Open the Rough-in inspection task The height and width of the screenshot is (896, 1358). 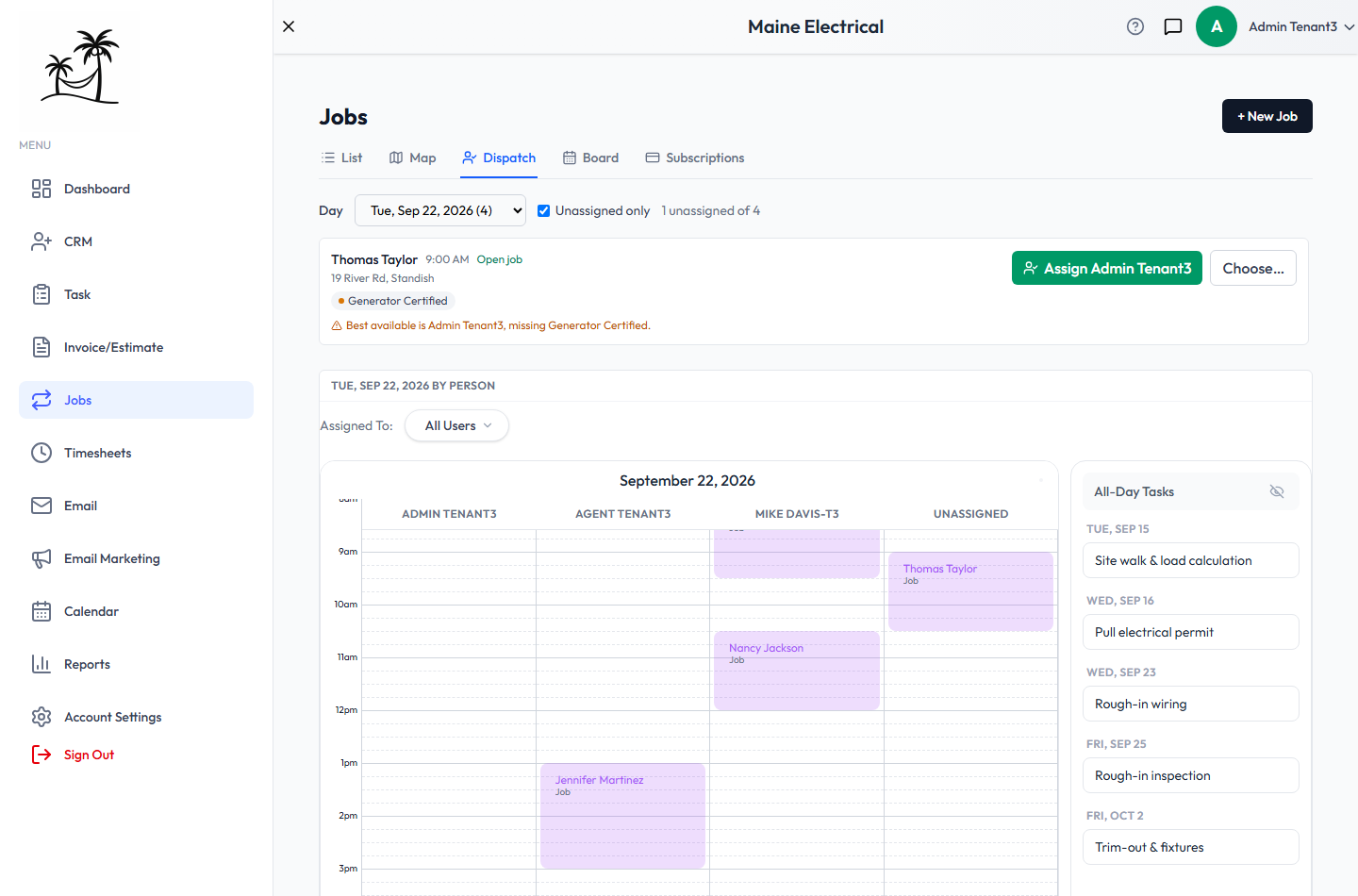click(1191, 775)
